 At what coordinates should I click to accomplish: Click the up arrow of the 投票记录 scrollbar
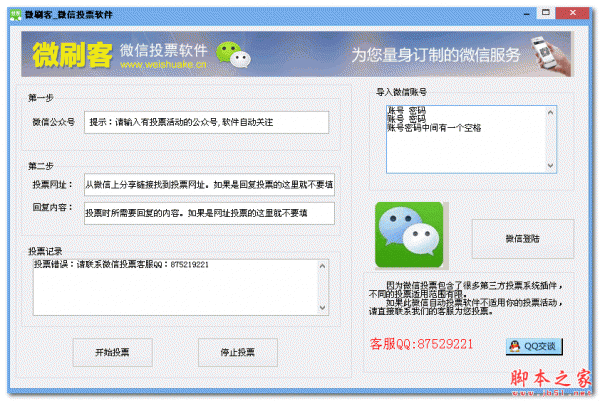(x=323, y=266)
